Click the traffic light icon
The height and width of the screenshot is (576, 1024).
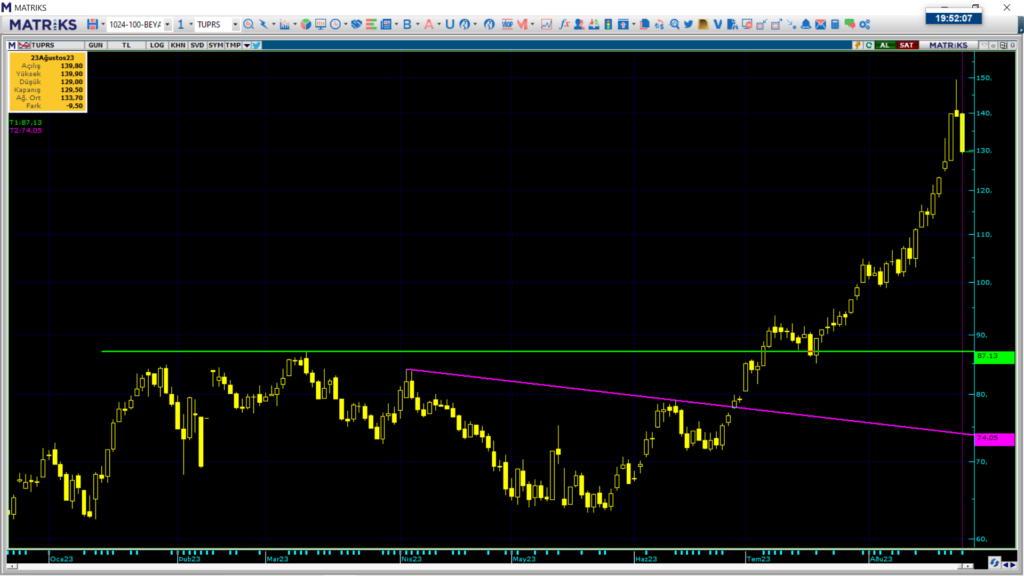pos(608,24)
